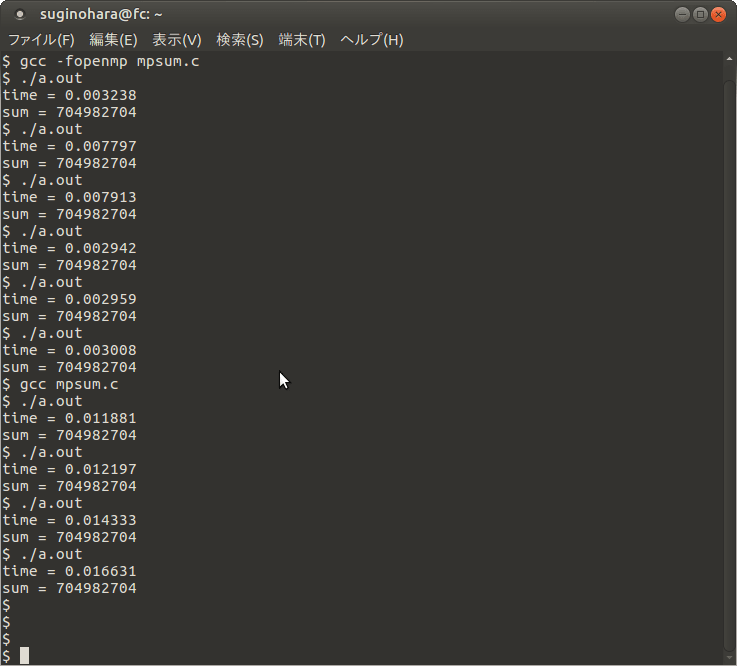Click the line '$ gcc mpsum.c'
Image resolution: width=737 pixels, height=666 pixels.
tap(60, 384)
